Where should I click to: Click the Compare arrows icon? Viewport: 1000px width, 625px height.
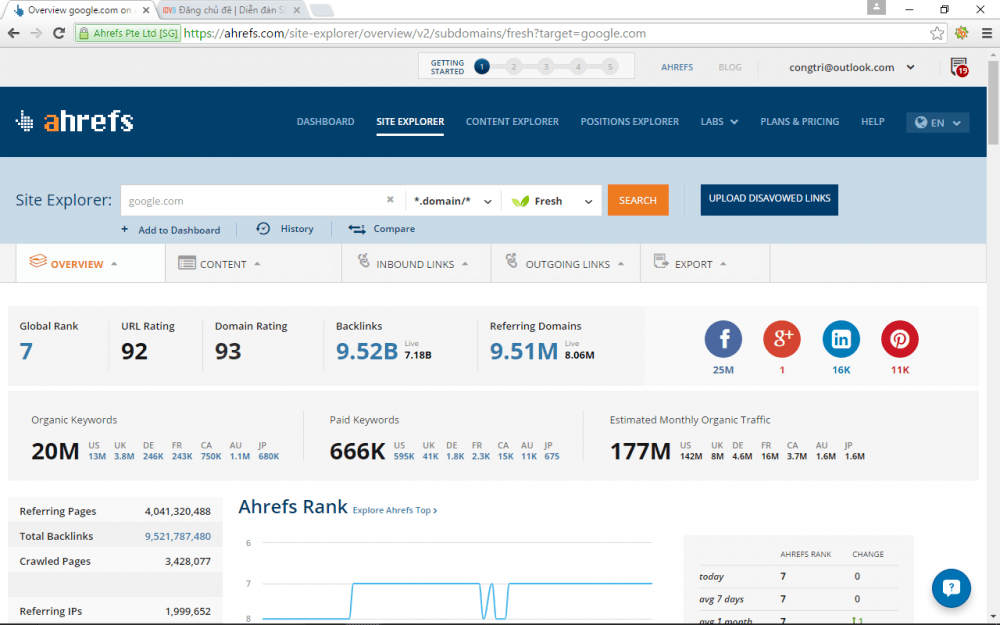357,228
